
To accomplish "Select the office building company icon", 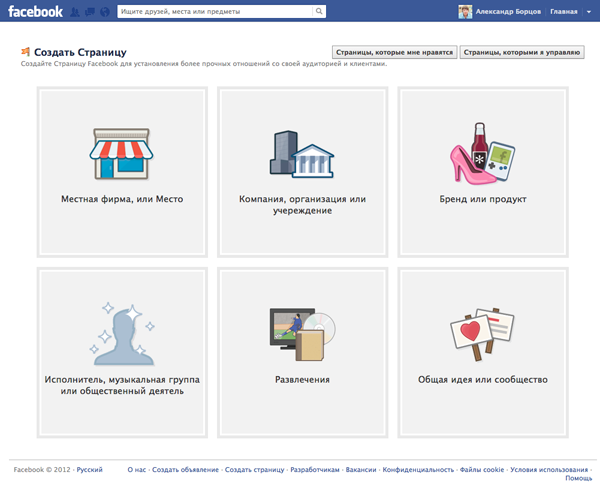I will click(302, 155).
